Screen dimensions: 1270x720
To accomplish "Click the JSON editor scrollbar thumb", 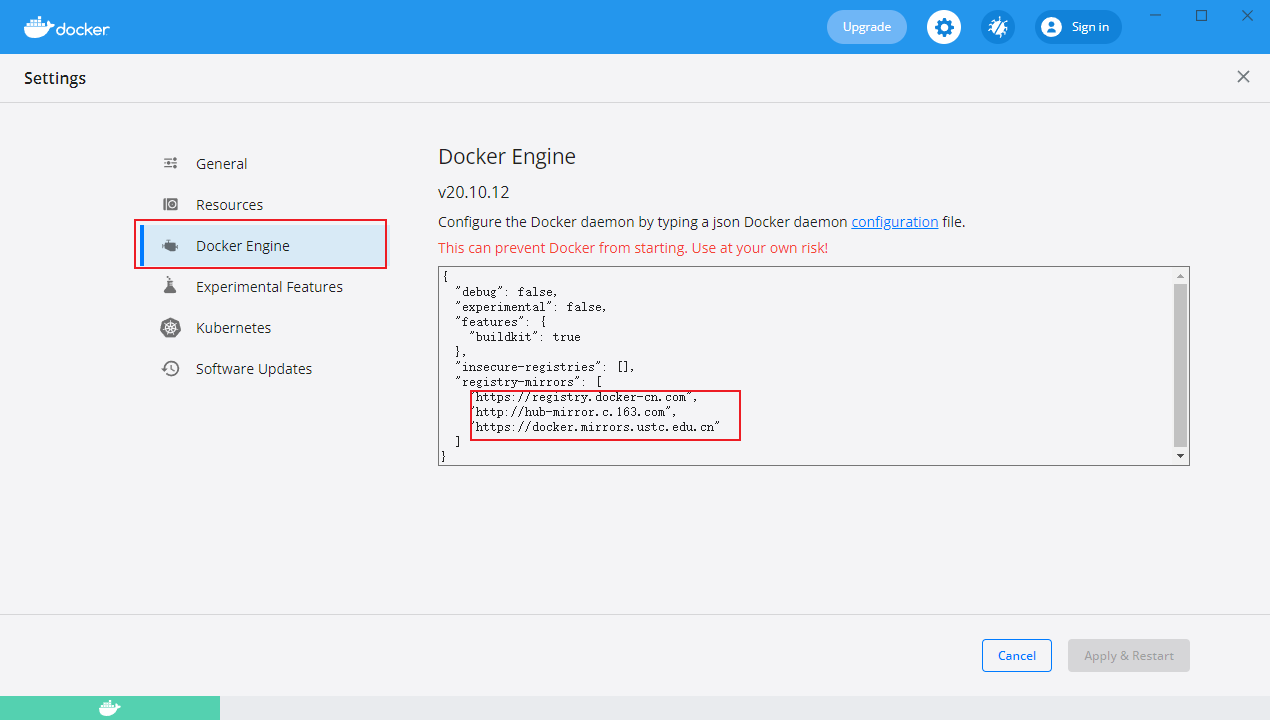I will [1181, 365].
